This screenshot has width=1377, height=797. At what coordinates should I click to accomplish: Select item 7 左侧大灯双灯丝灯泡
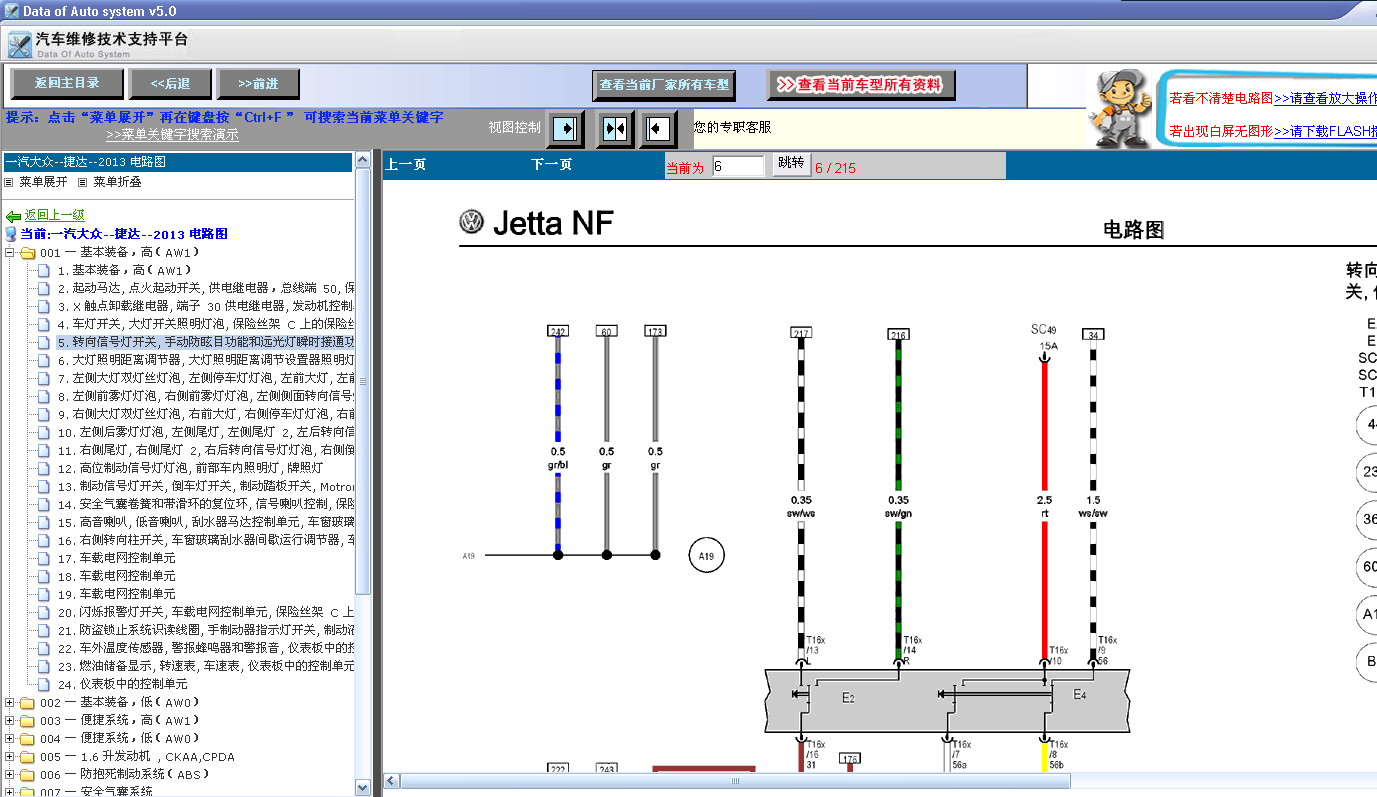(205, 378)
